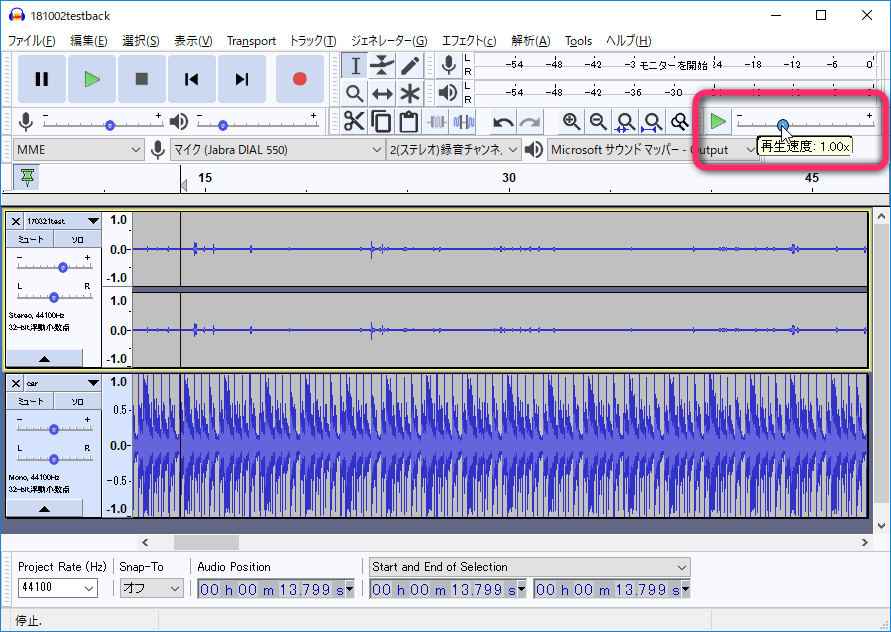Undo the last action

click(503, 122)
